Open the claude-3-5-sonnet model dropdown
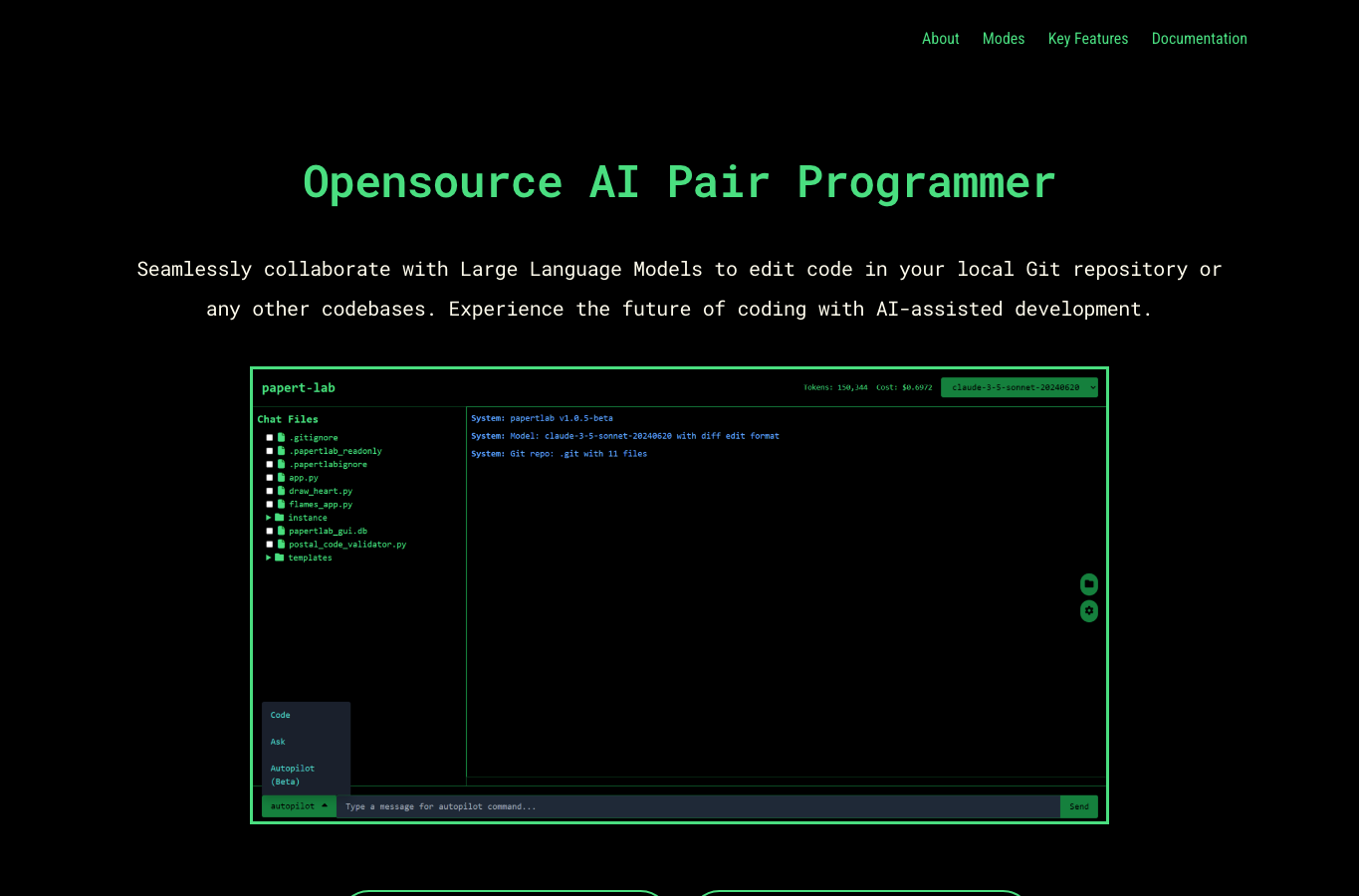Image resolution: width=1359 pixels, height=896 pixels. point(1019,387)
